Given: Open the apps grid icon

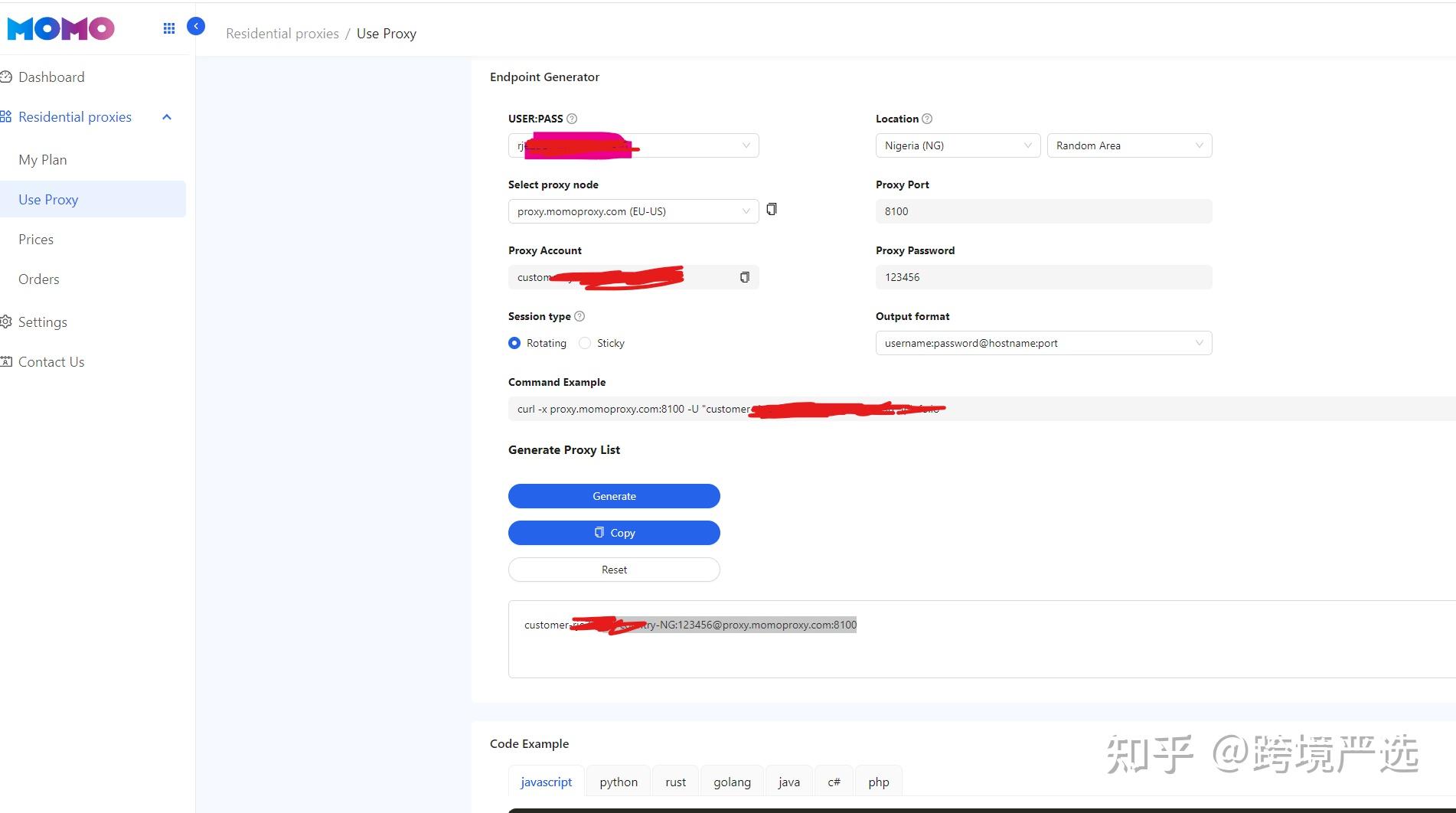Looking at the screenshot, I should click(169, 28).
